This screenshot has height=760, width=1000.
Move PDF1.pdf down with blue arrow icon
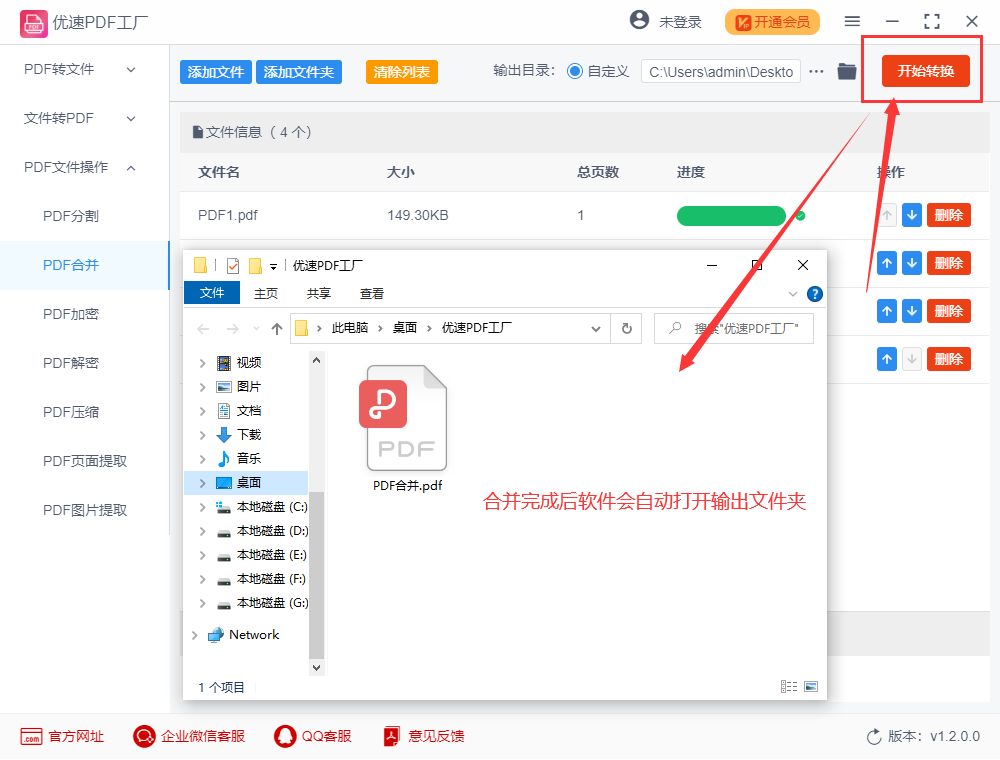coord(911,215)
